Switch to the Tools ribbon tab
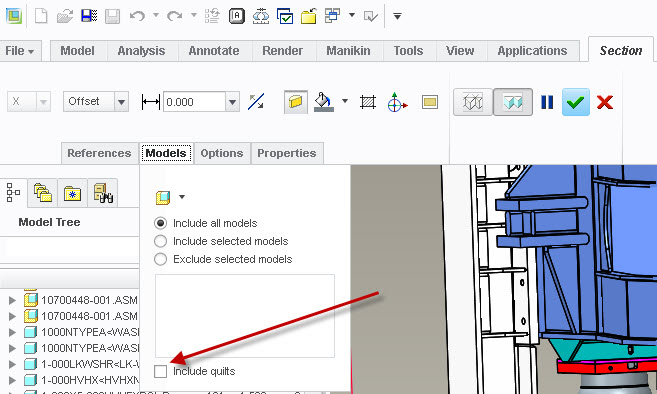This screenshot has width=657, height=394. pos(408,51)
